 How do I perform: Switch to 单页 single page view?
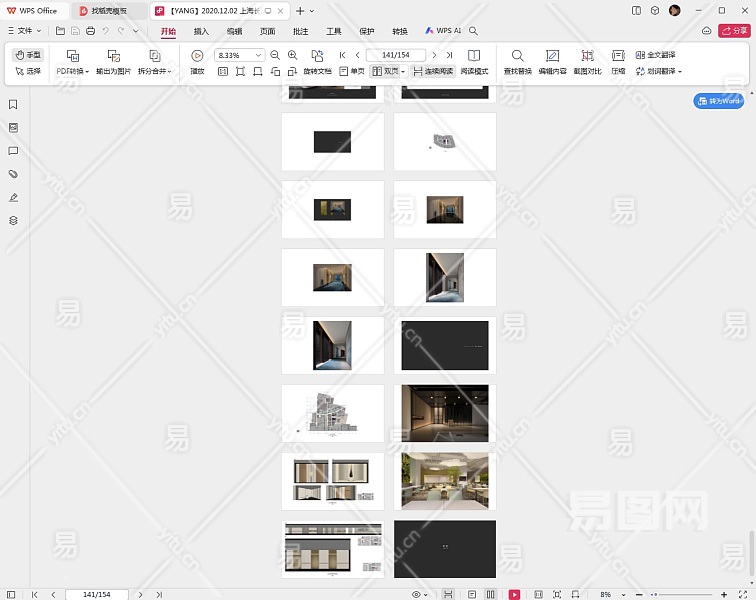click(351, 72)
